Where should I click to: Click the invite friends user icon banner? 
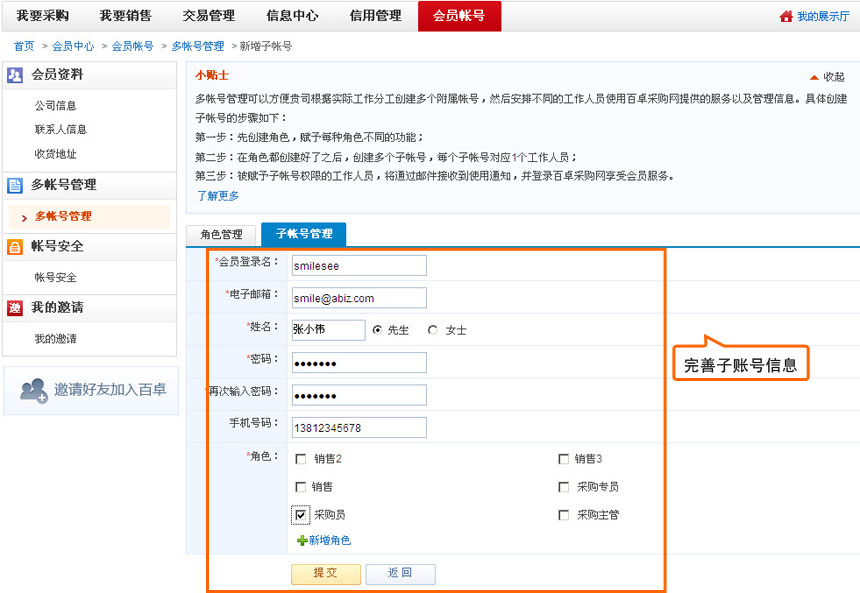[x=34, y=390]
